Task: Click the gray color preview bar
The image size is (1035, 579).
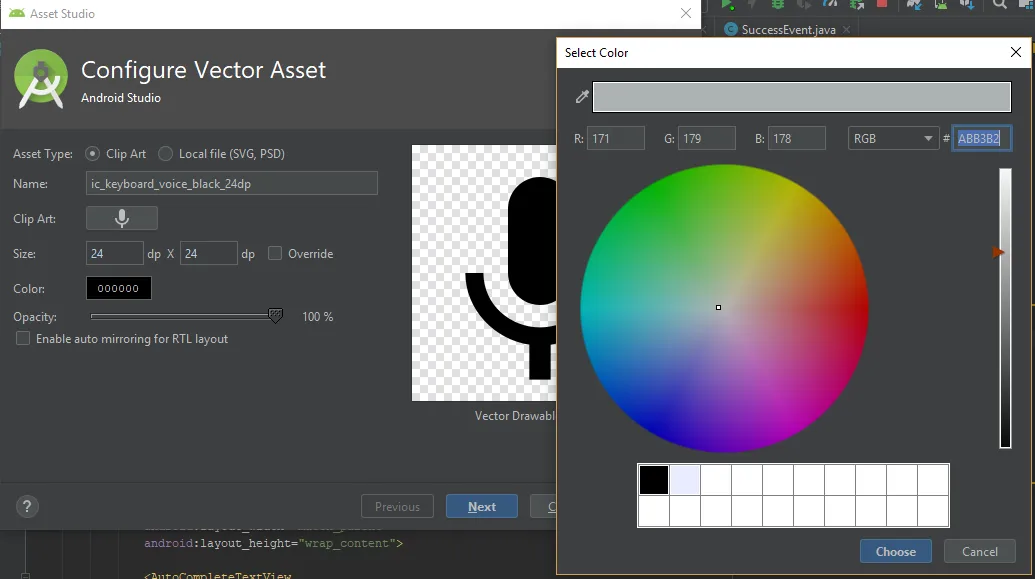Action: (x=802, y=97)
